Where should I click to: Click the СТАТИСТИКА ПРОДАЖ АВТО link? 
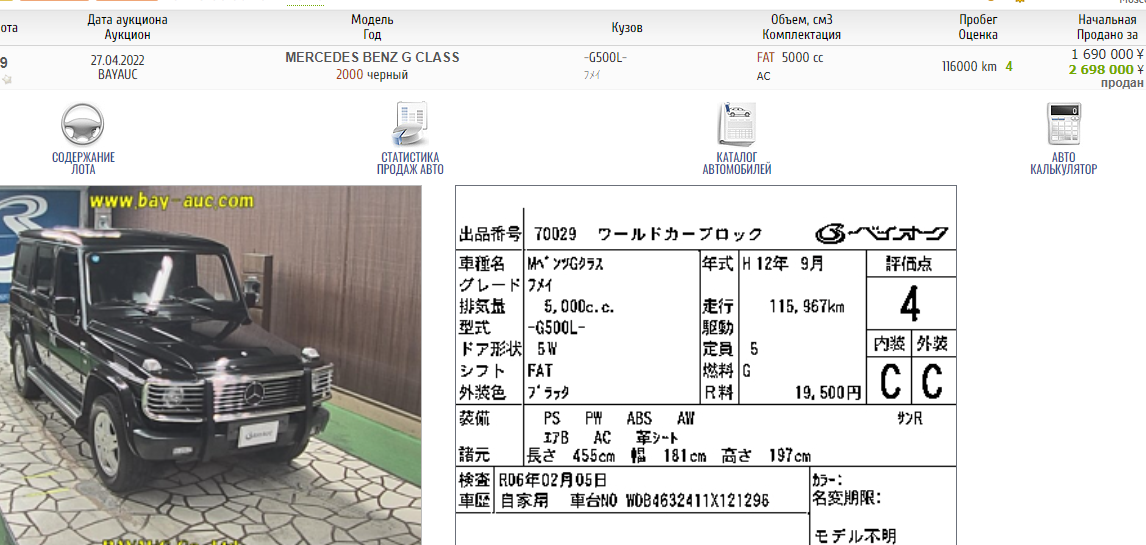click(x=410, y=164)
